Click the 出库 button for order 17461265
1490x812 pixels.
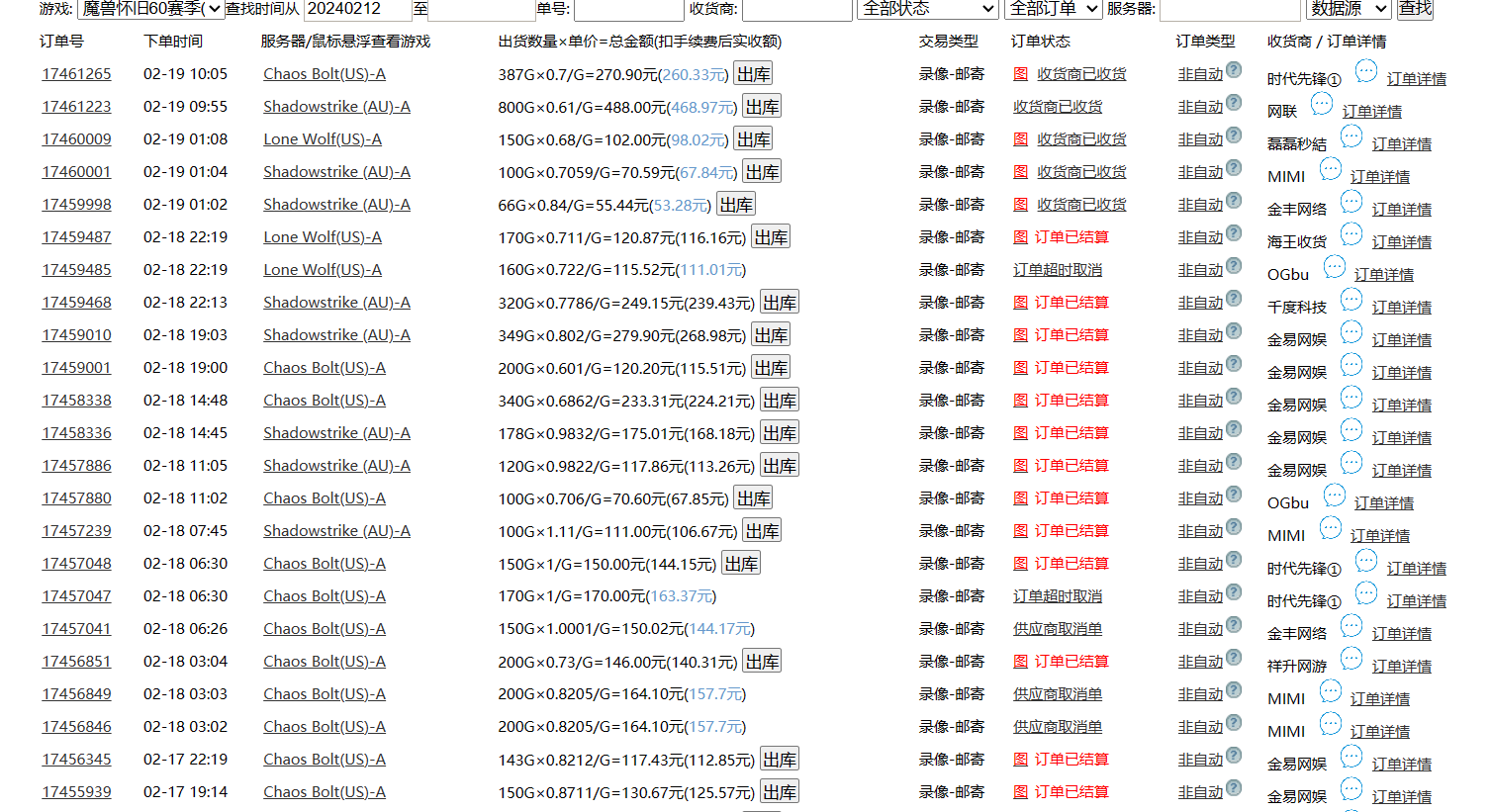[x=753, y=73]
